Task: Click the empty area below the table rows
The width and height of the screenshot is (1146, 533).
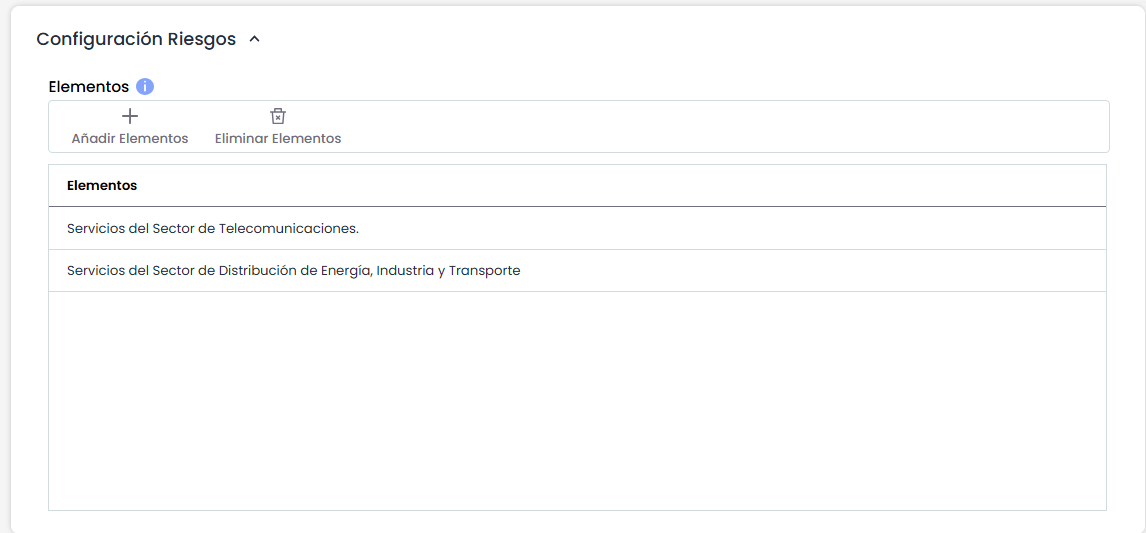Action: (577, 400)
